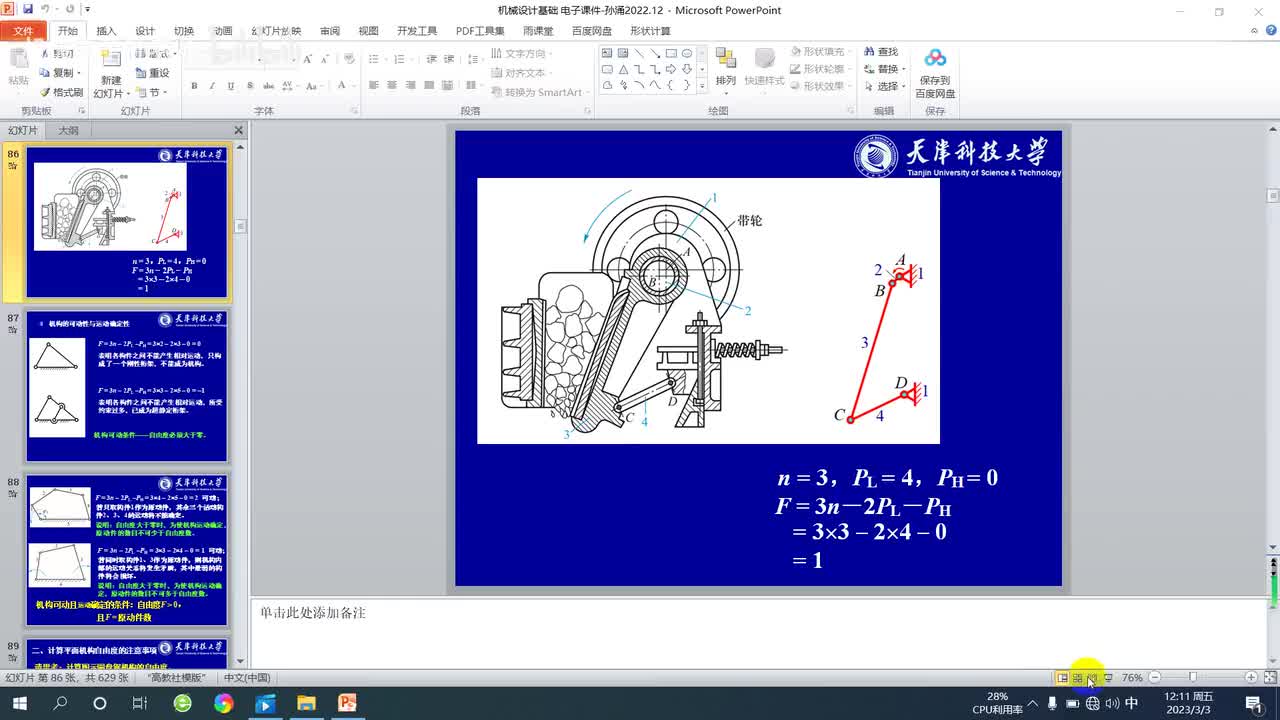Switch to Normal view in status bar
Viewport: 1280px width, 720px height.
tap(1062, 677)
